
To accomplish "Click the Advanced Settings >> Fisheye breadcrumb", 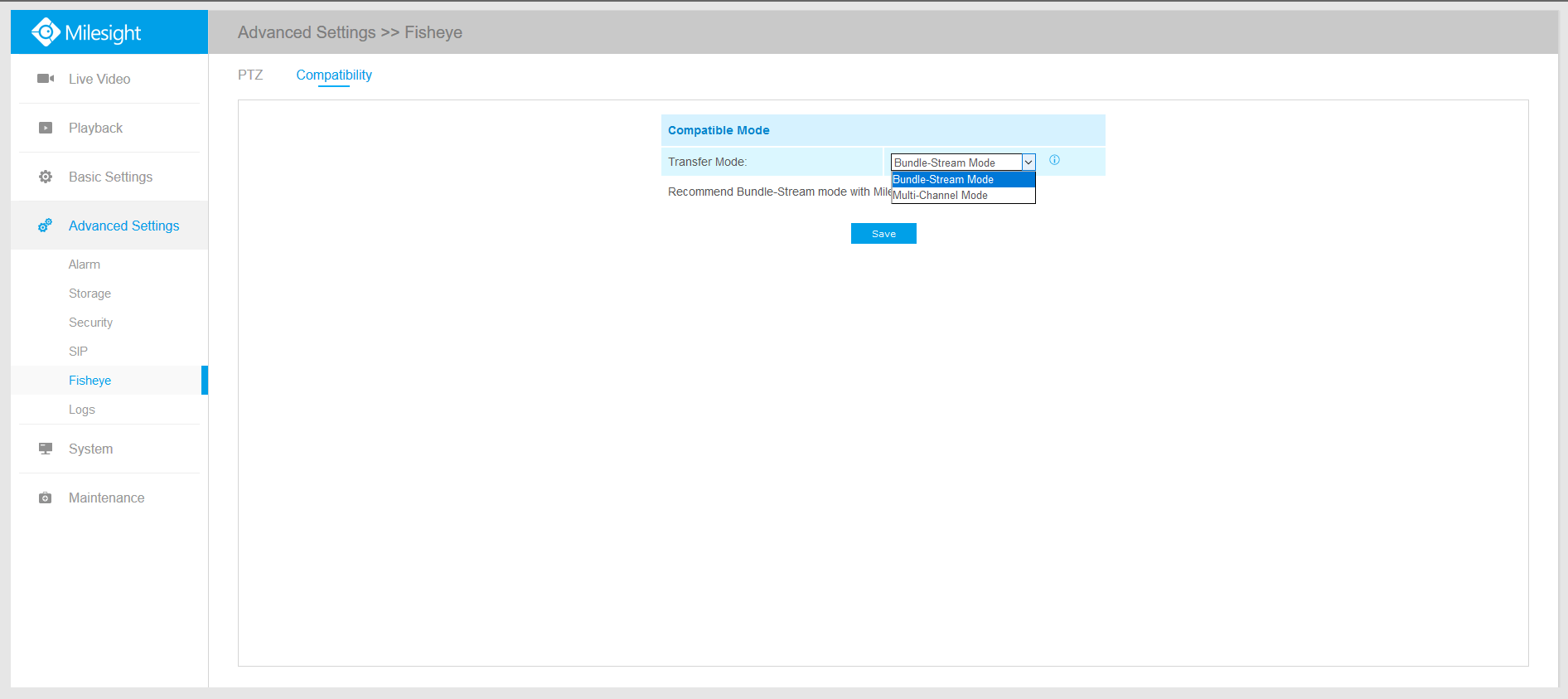I will (x=350, y=32).
